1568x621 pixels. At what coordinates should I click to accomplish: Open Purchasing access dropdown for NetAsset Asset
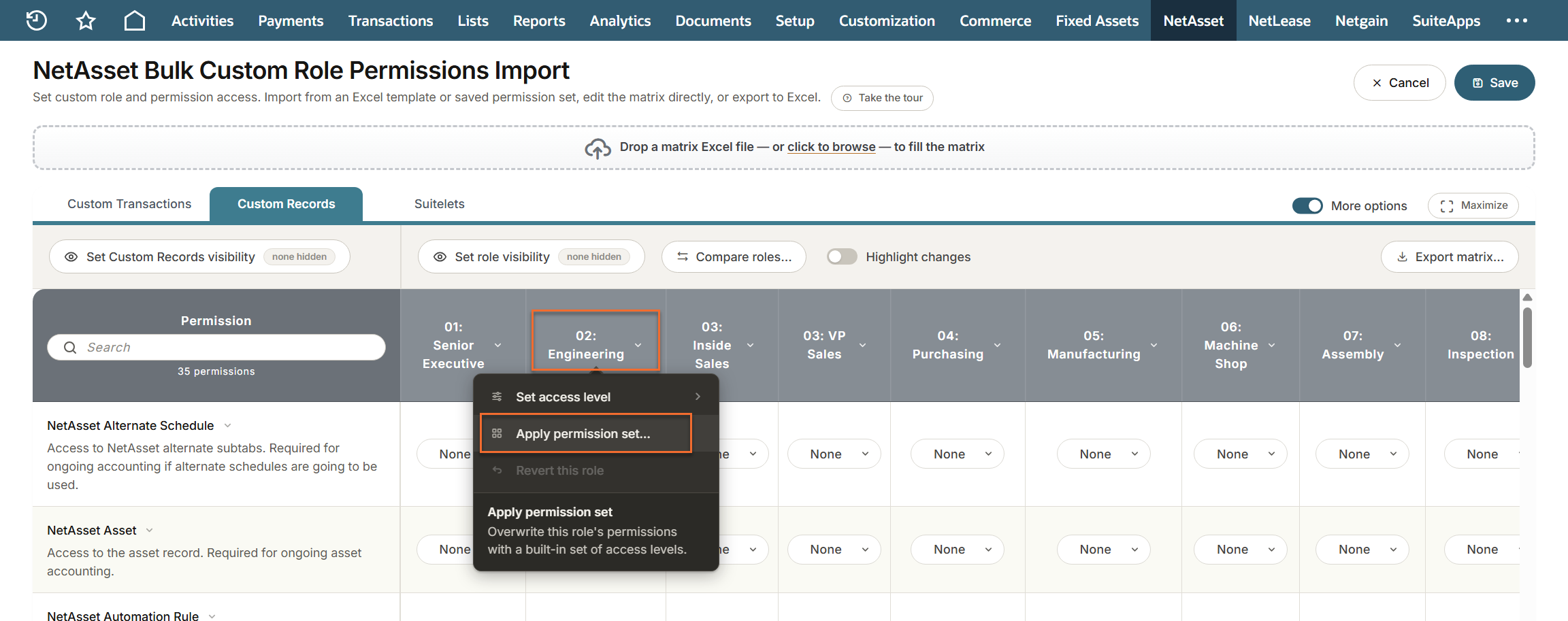click(958, 549)
